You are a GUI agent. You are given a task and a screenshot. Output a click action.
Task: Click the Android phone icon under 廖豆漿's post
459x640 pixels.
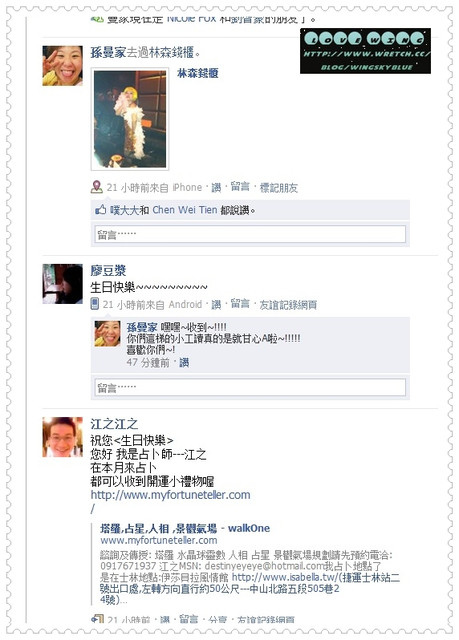tap(95, 304)
